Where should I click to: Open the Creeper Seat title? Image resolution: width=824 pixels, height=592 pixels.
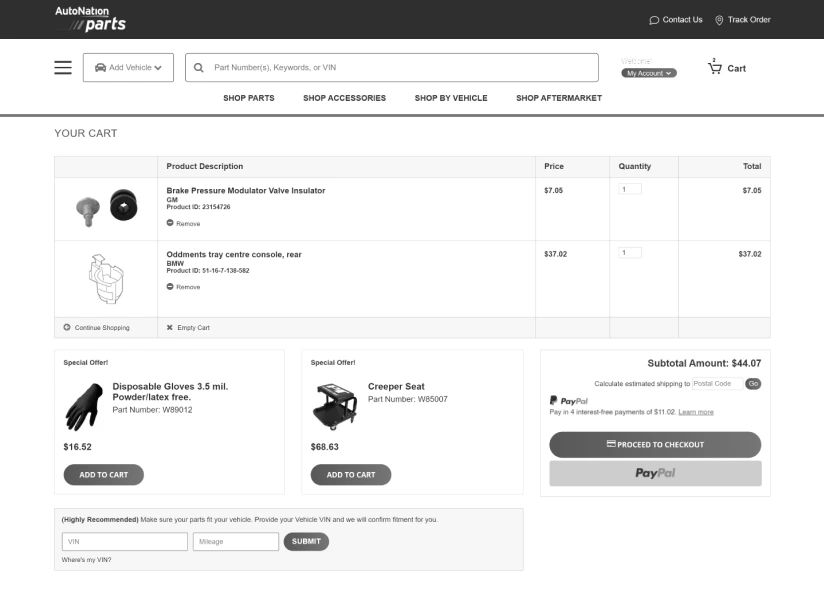396,386
